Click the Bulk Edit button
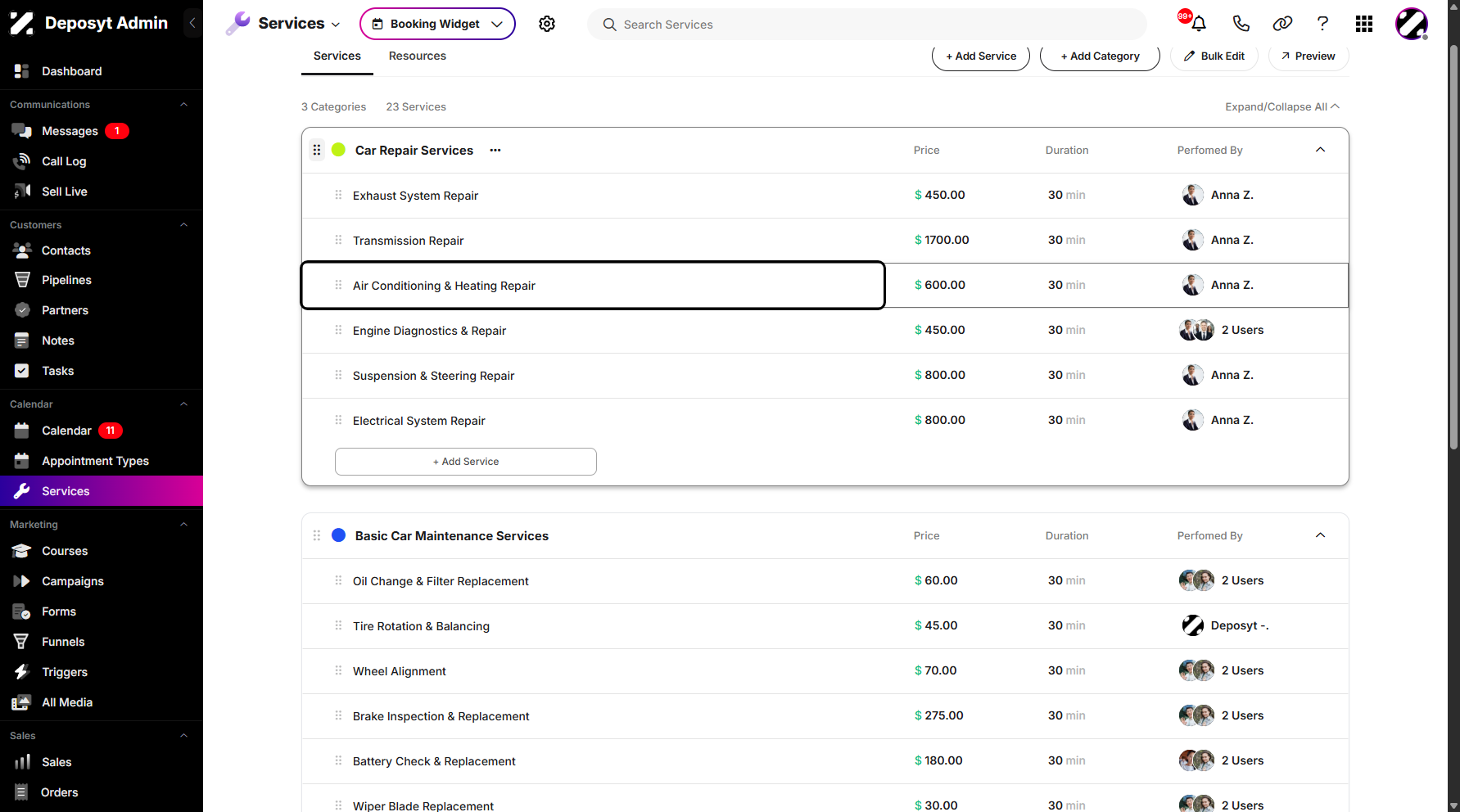Screen dimensions: 1460x812 1214,56
